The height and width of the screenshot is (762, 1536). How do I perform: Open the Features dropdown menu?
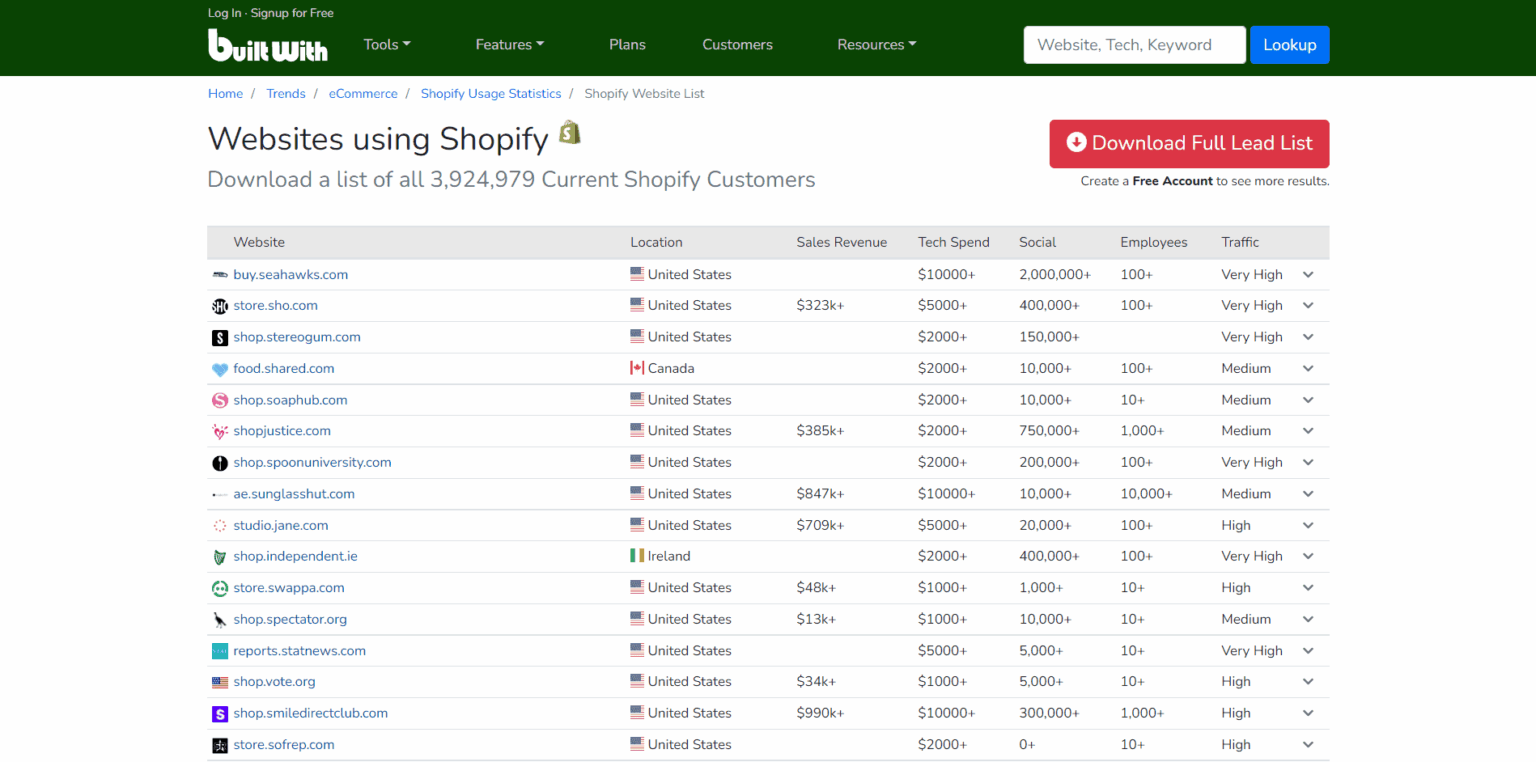click(x=510, y=44)
